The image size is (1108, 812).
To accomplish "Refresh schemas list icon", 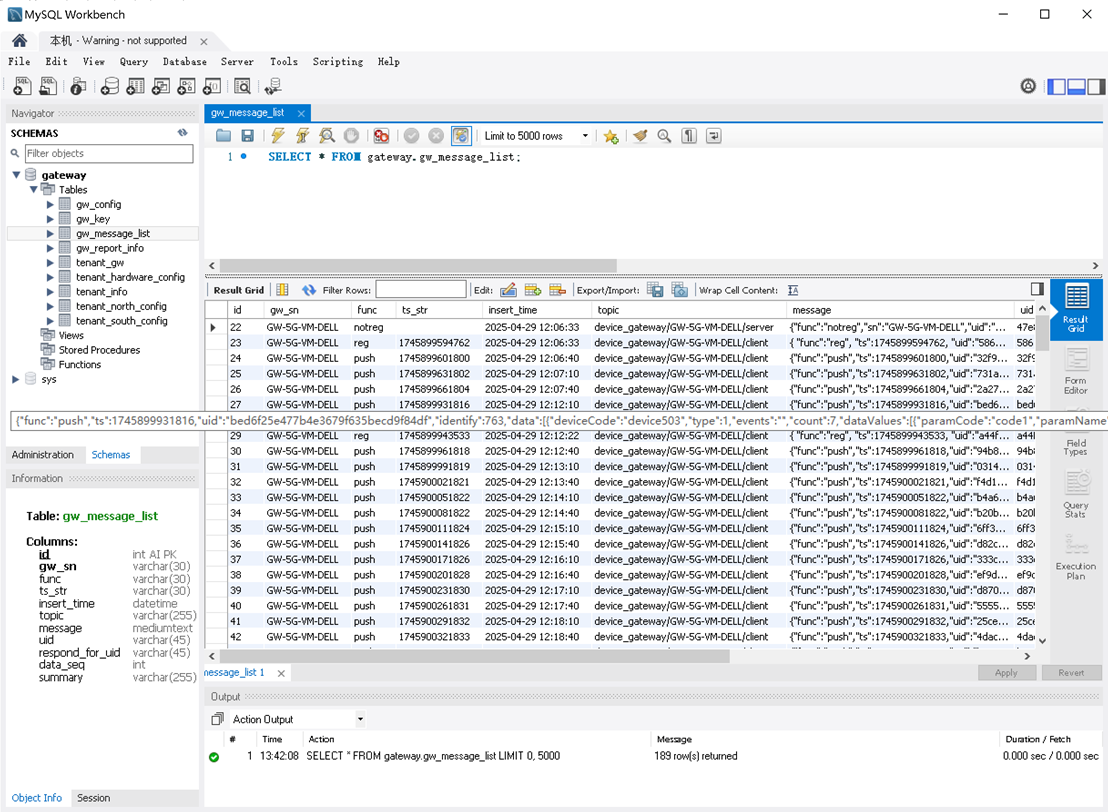I will (x=182, y=133).
